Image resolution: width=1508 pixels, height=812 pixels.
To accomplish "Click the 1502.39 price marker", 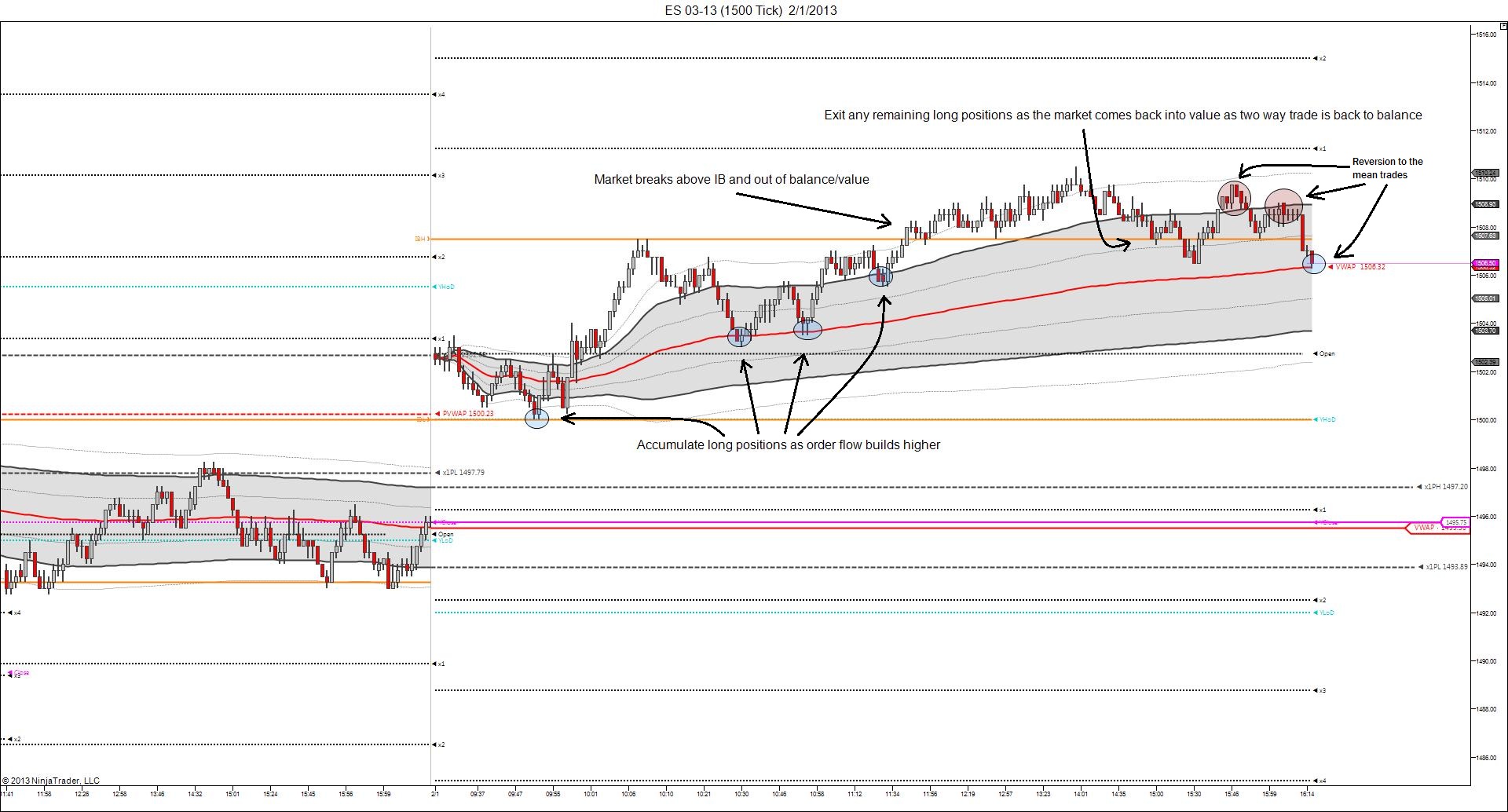I will [x=1485, y=362].
